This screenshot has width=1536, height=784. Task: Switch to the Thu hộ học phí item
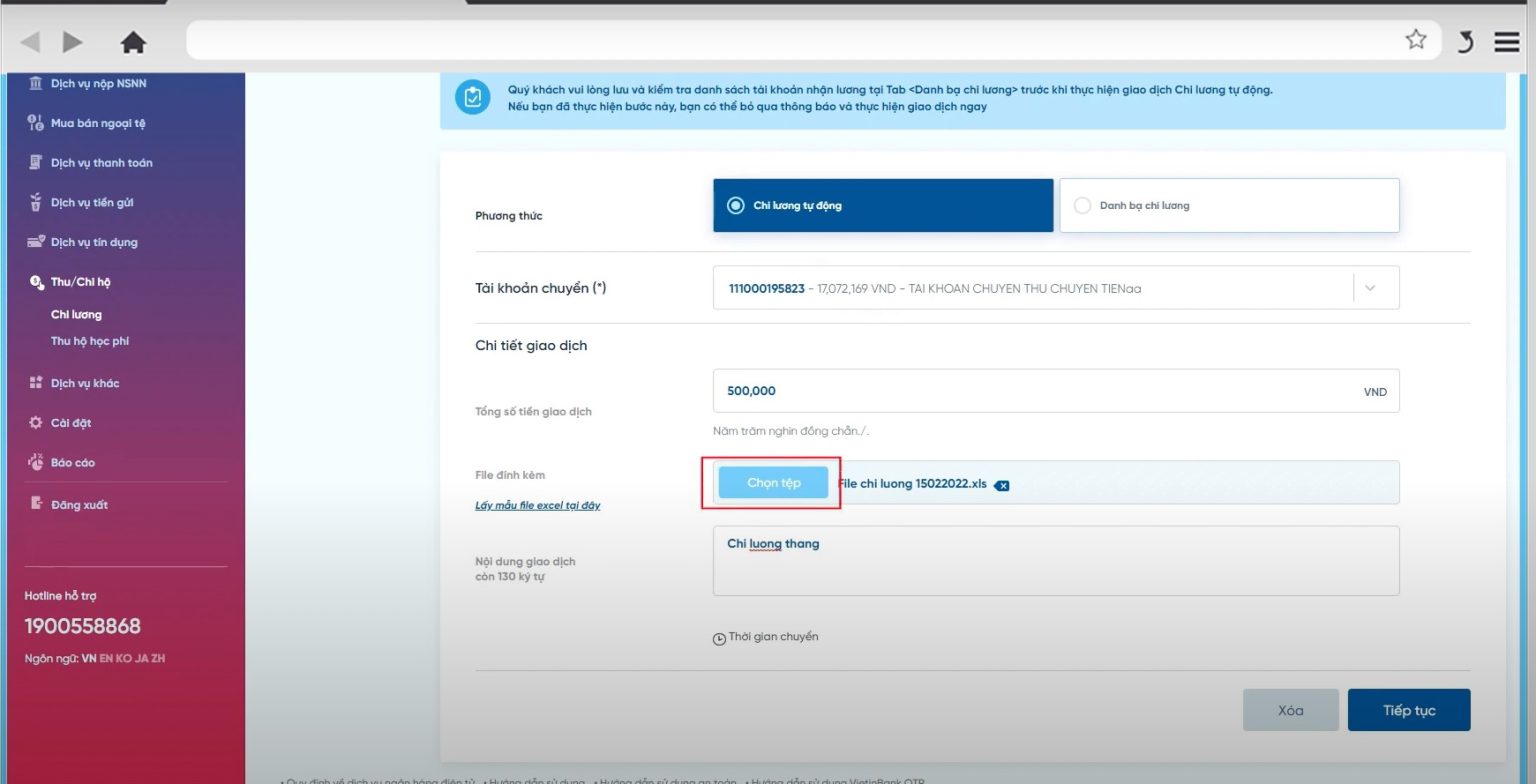(x=90, y=340)
